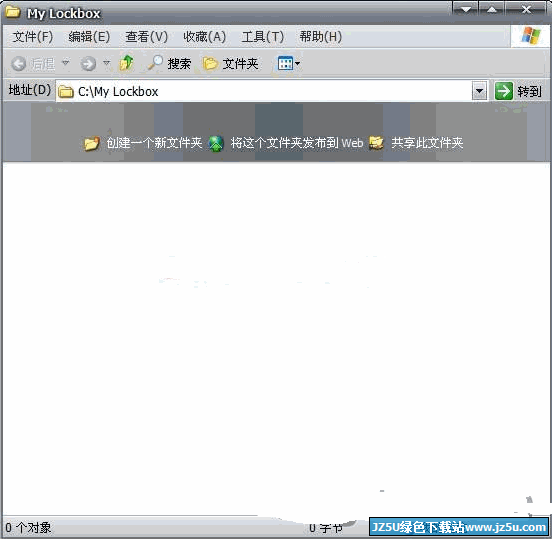Open the 查看(V) menu
This screenshot has height=539, width=552.
pyautogui.click(x=146, y=37)
